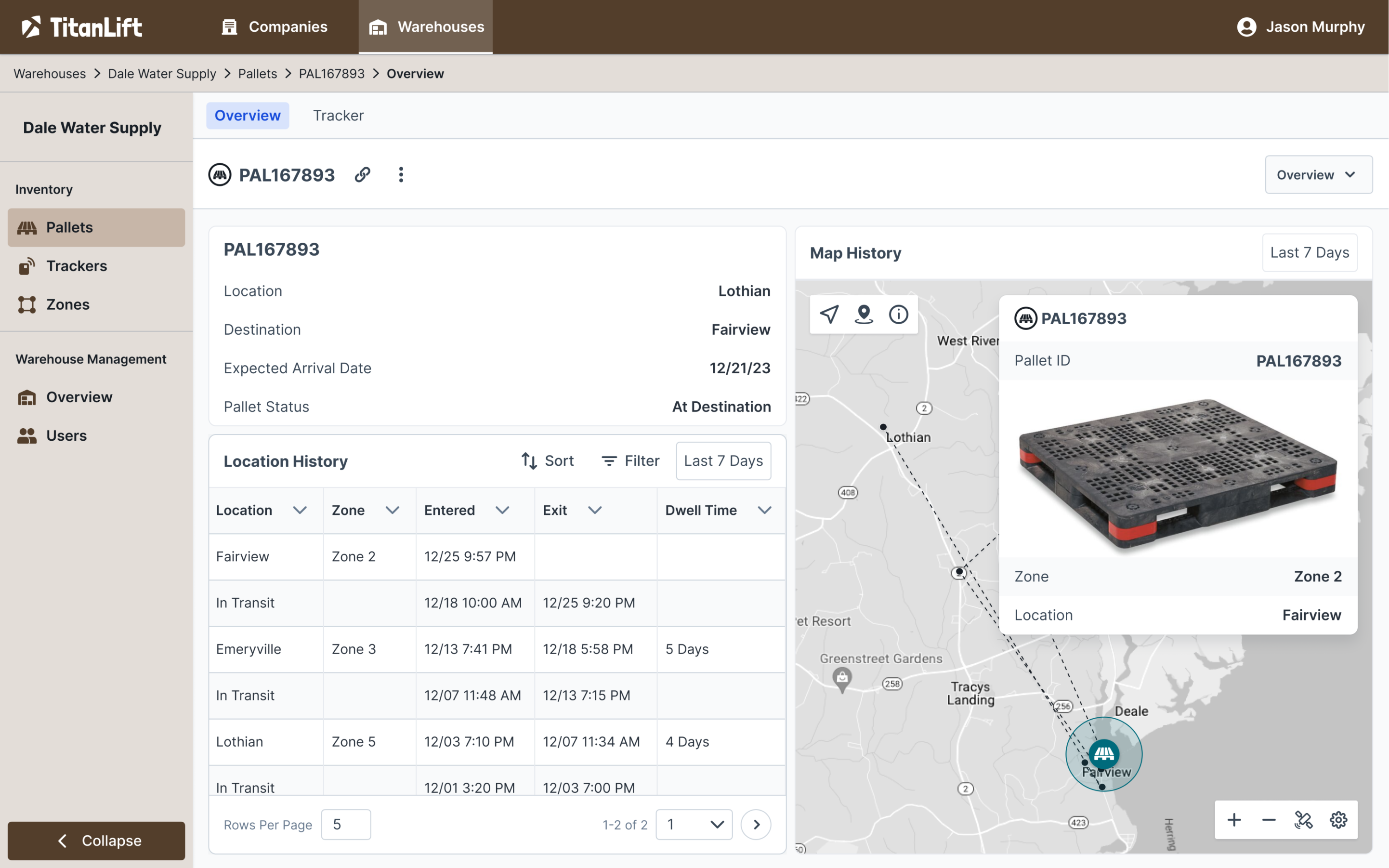Open Companies in top navigation
The height and width of the screenshot is (868, 1389).
pyautogui.click(x=275, y=27)
